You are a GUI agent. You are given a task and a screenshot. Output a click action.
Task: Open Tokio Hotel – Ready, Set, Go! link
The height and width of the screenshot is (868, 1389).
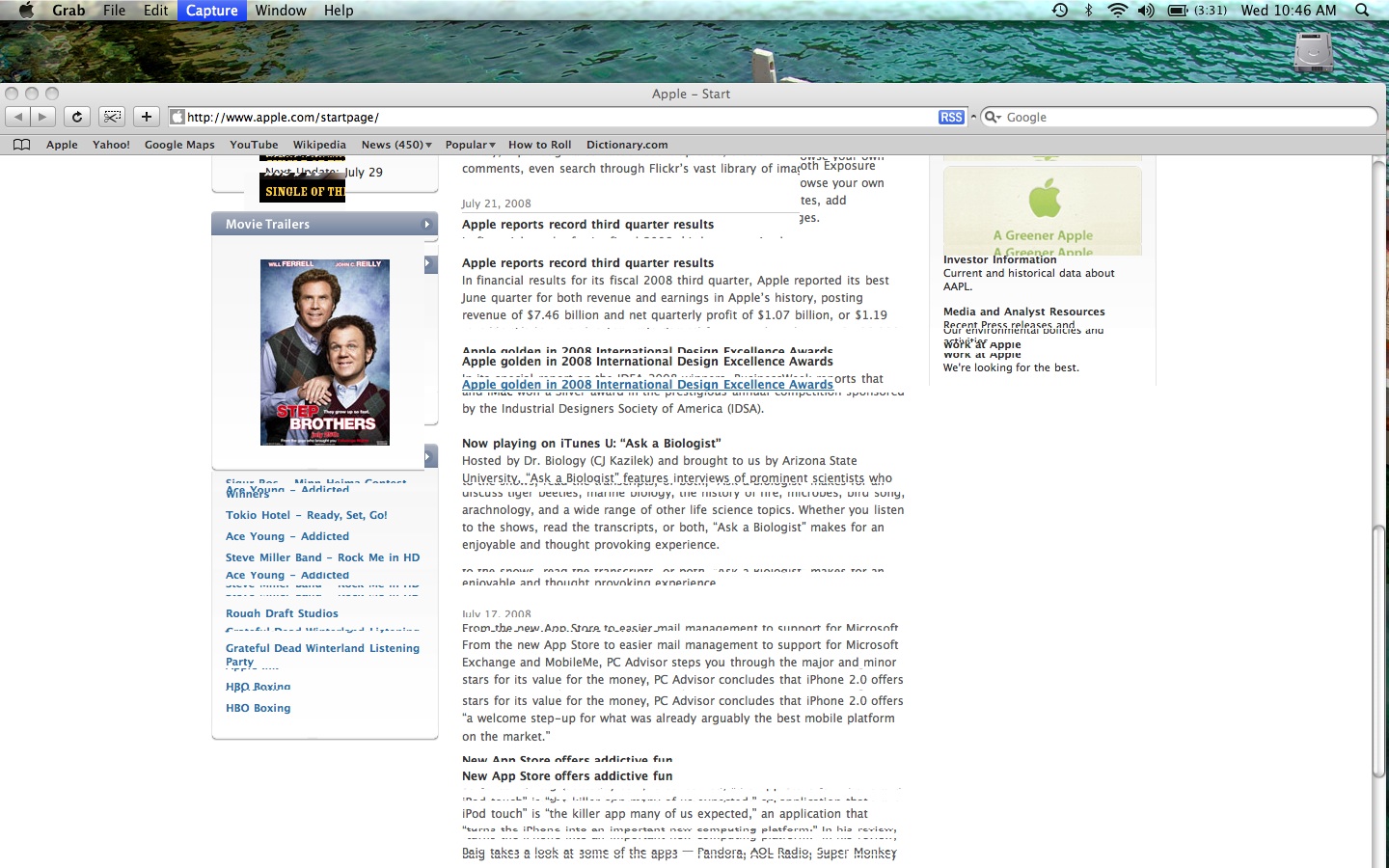[x=307, y=515]
